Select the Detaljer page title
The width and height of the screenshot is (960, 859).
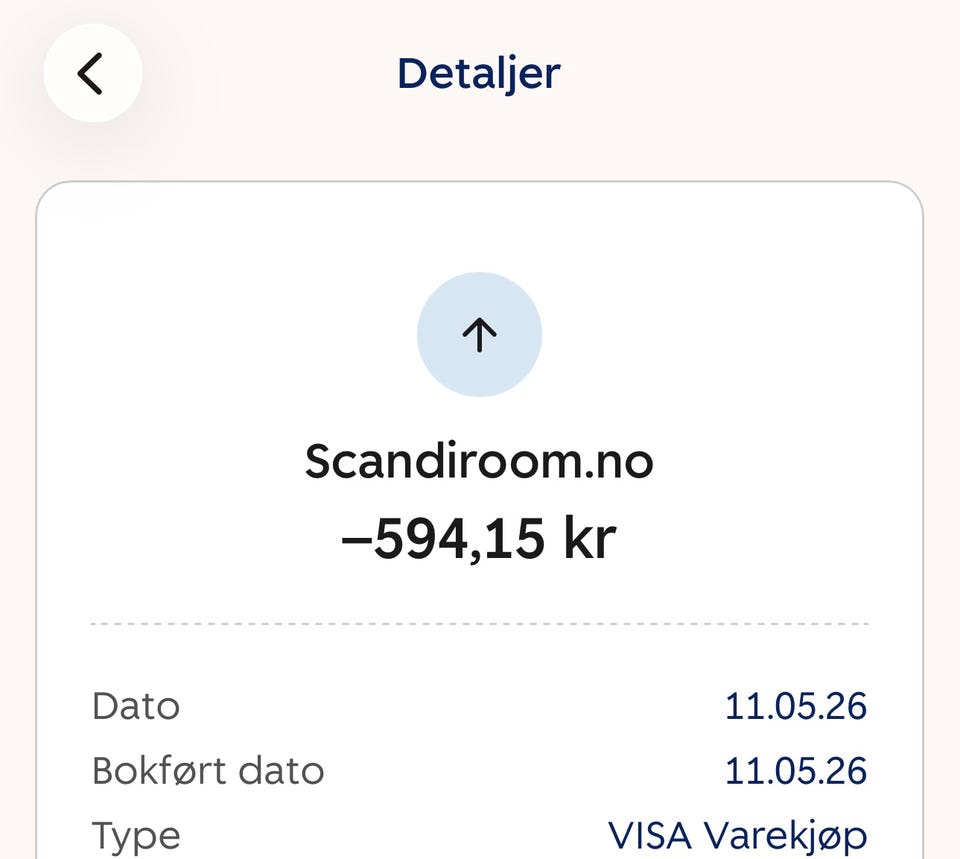coord(479,74)
